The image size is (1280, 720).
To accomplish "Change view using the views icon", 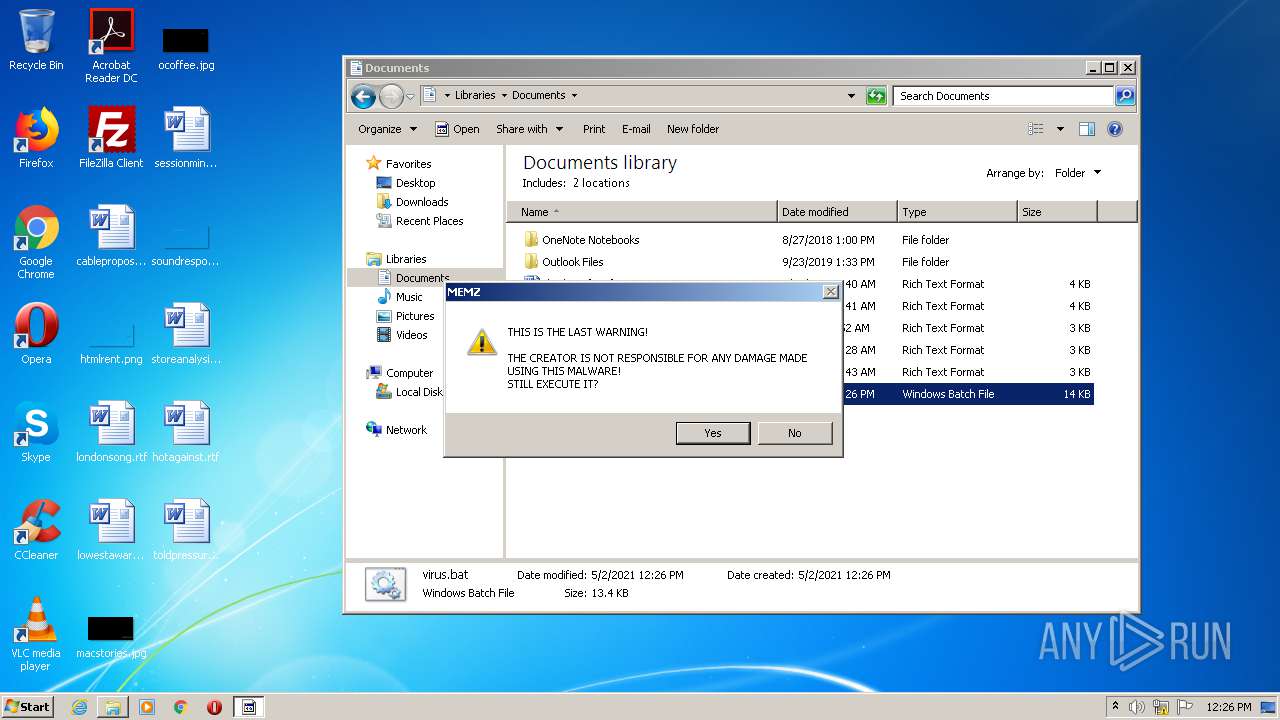I will (x=1036, y=129).
